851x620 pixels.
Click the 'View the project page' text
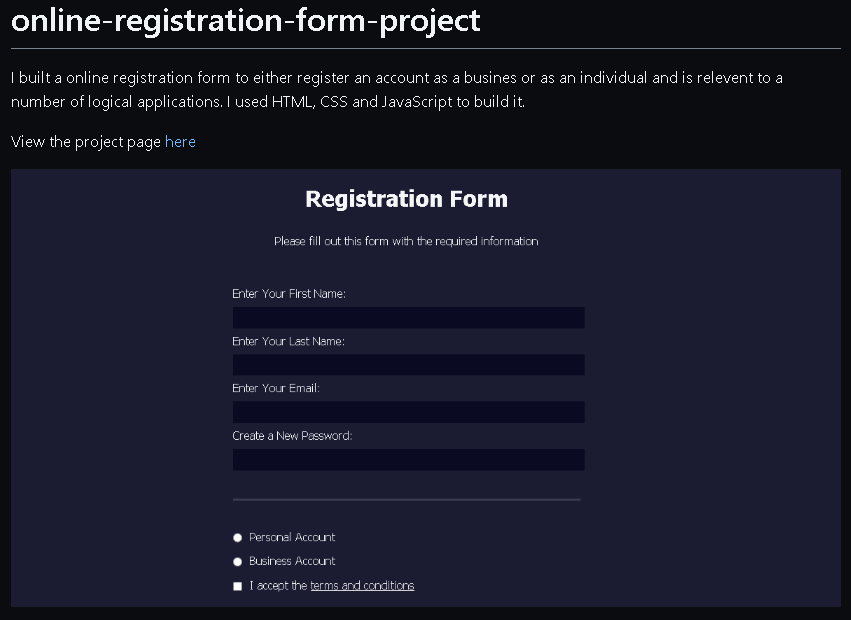click(x=86, y=142)
